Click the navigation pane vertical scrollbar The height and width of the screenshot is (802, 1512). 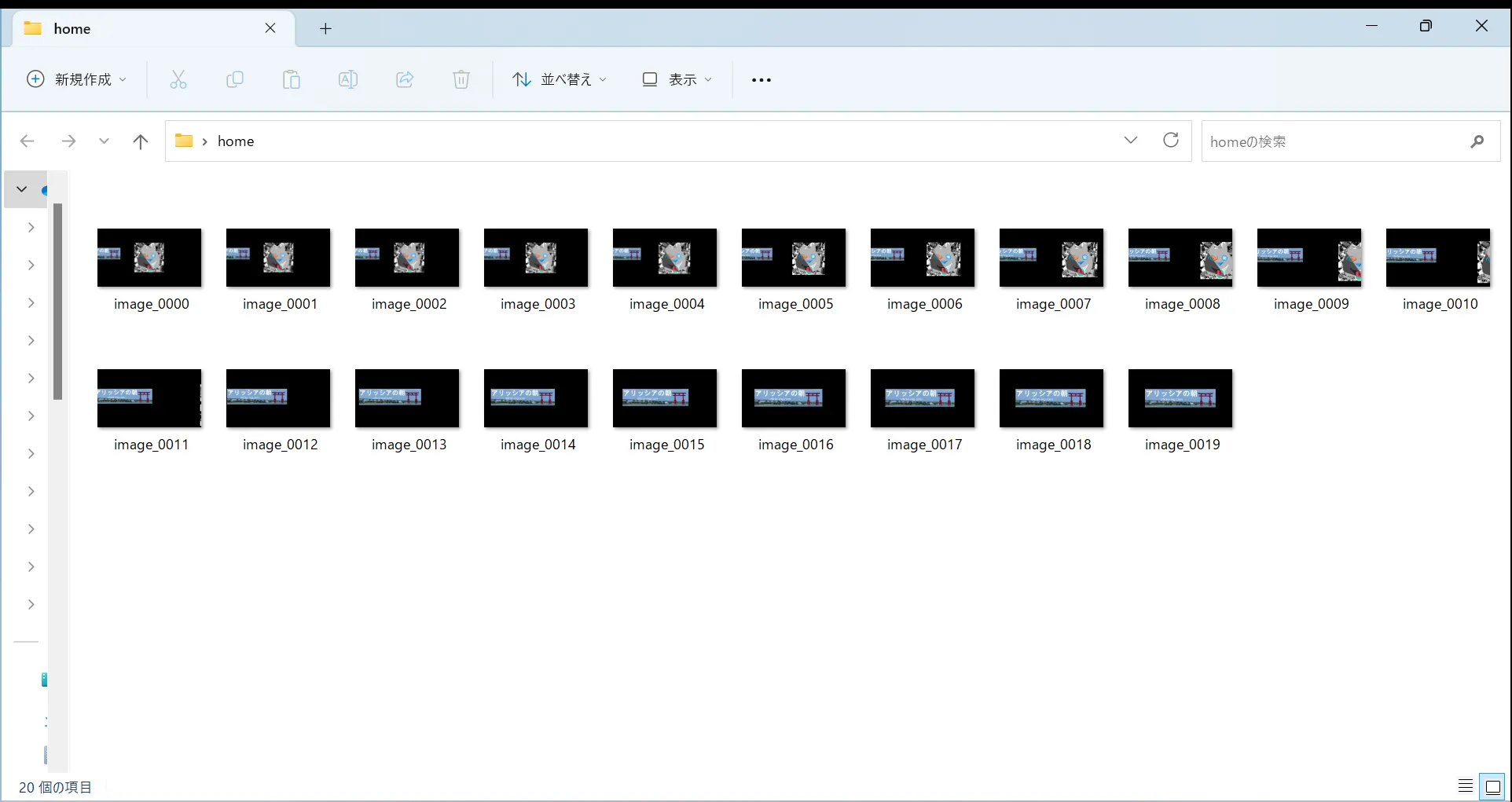point(57,302)
